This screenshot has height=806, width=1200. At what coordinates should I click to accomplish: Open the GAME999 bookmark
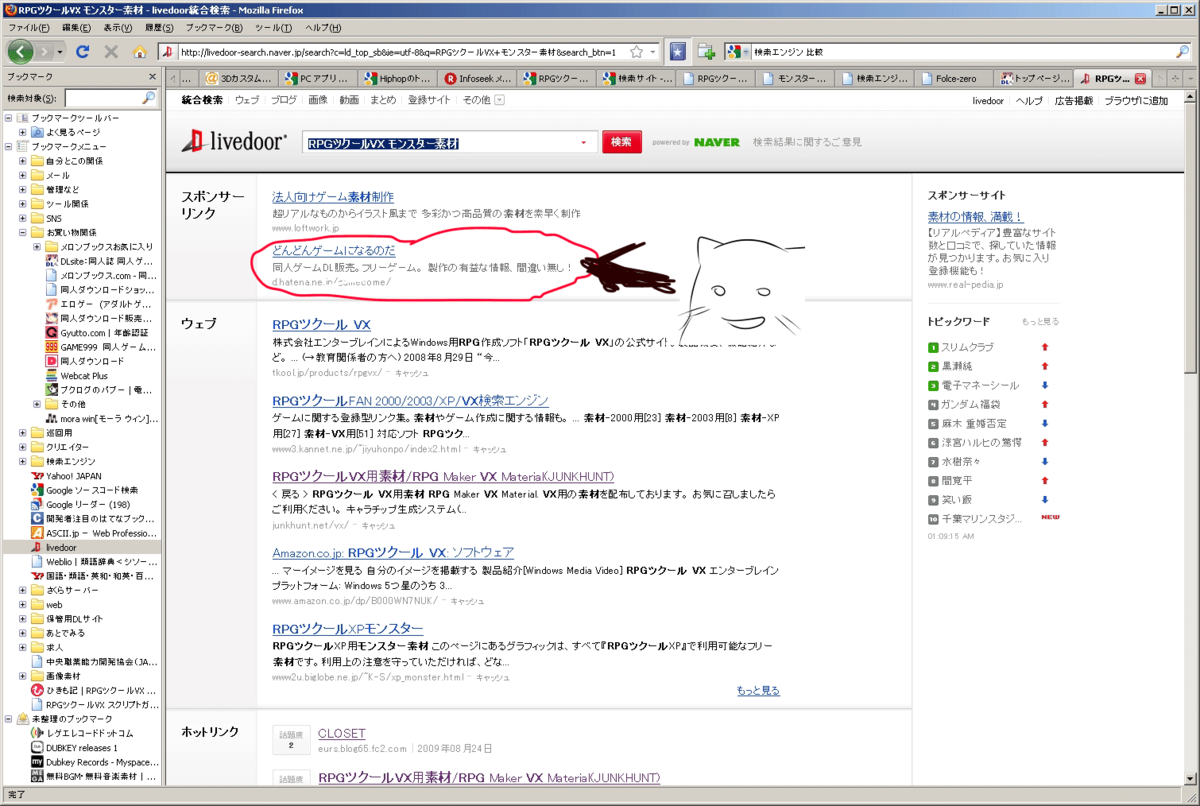click(100, 347)
